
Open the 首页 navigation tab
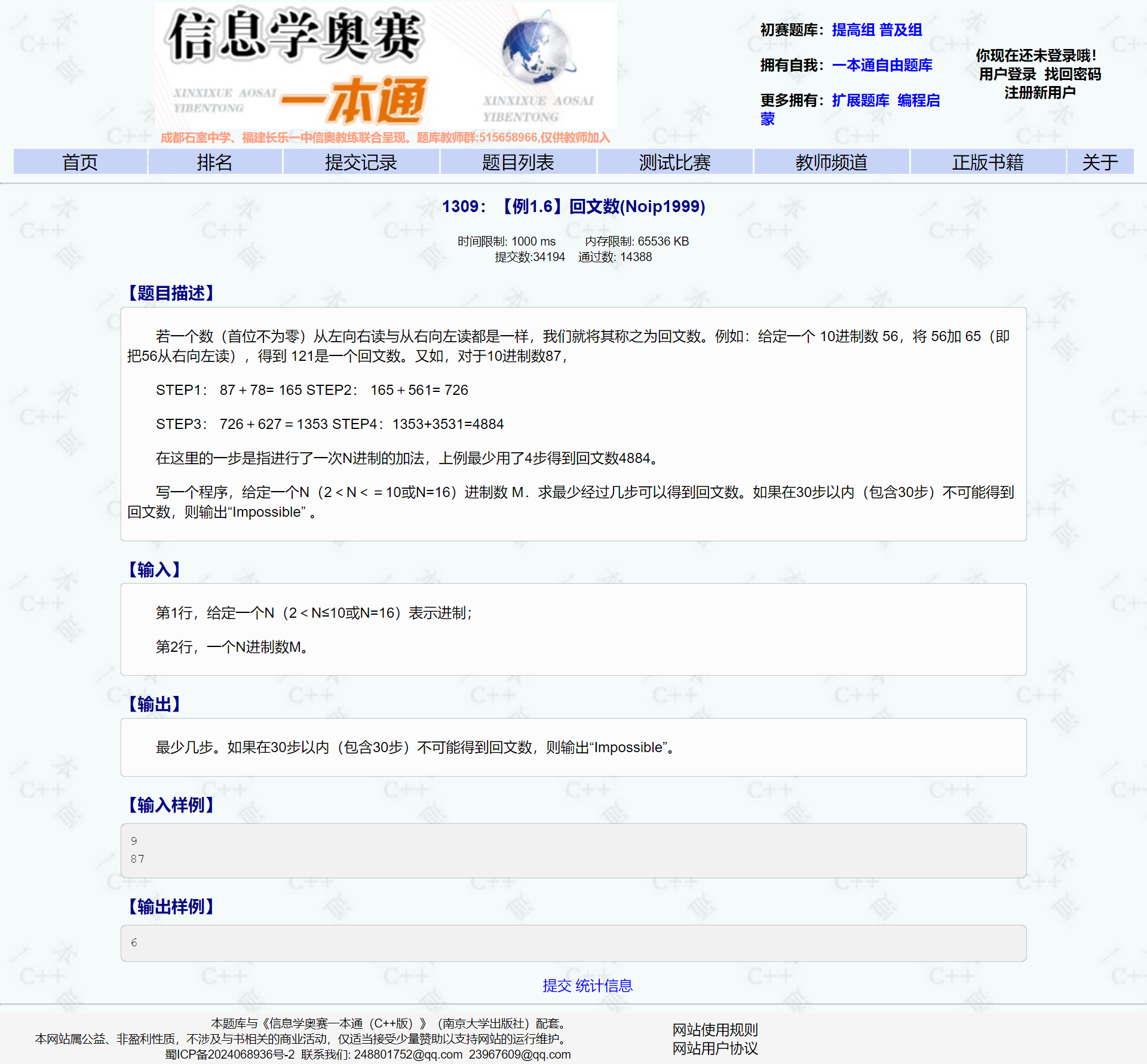[80, 162]
